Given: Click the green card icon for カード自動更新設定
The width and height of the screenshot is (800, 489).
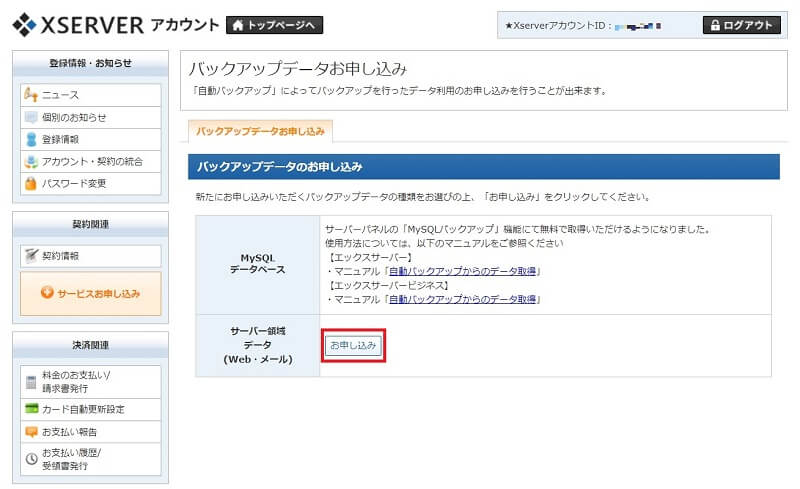Looking at the screenshot, I should (32, 408).
